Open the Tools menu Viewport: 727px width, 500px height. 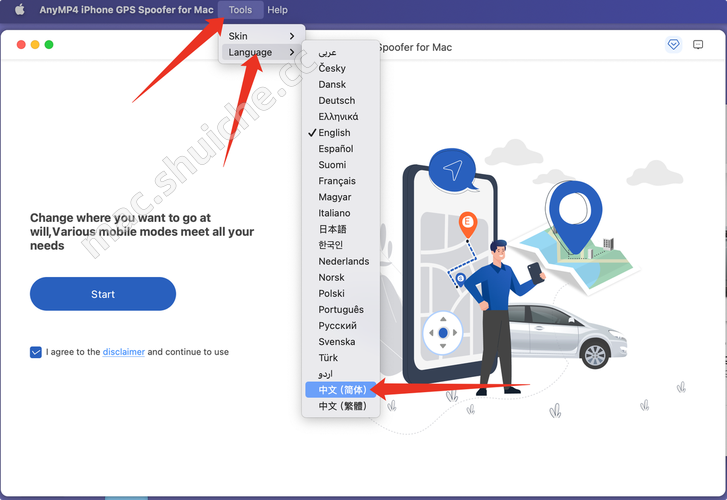240,10
